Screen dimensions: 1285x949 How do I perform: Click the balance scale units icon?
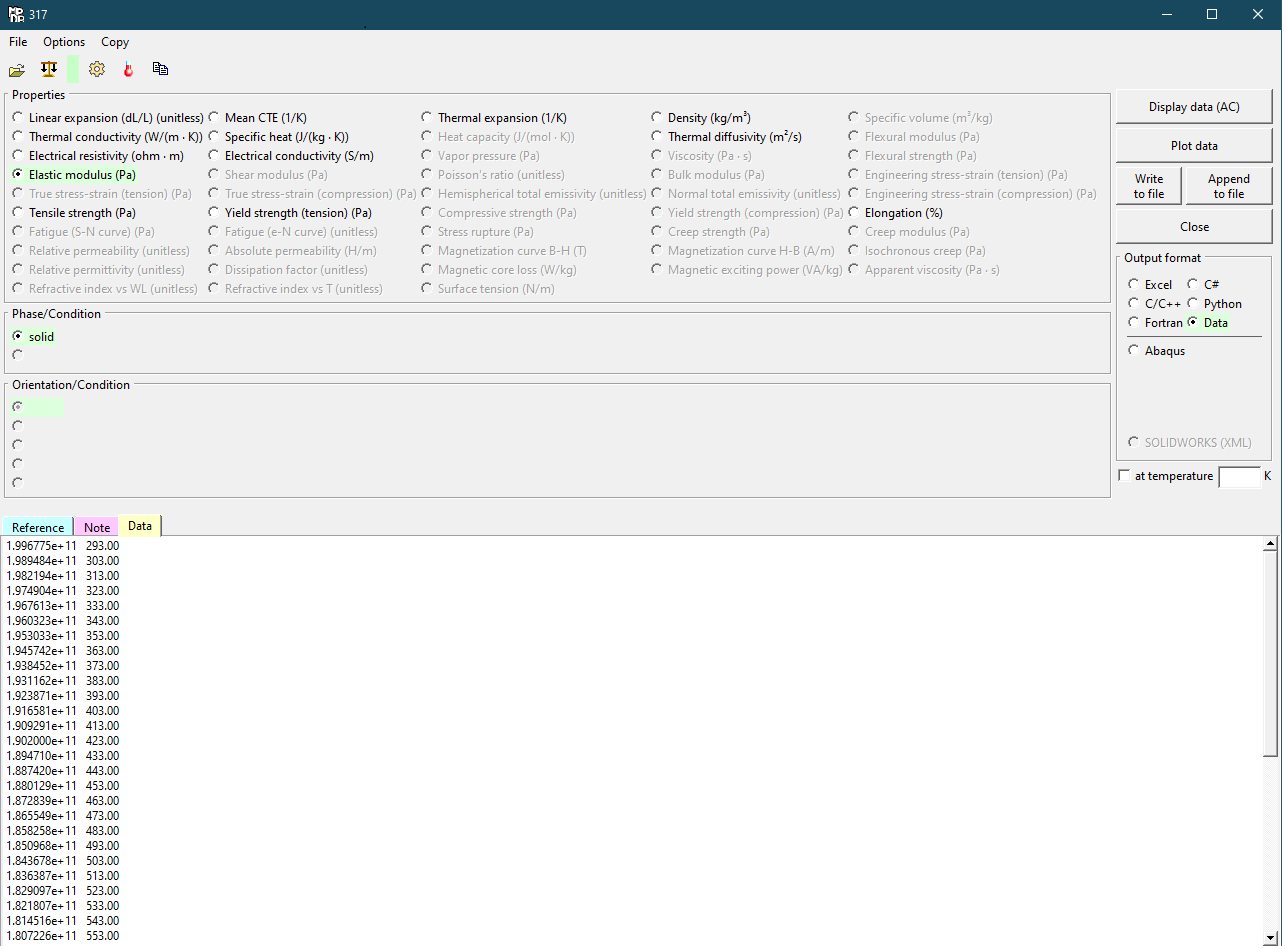point(48,69)
